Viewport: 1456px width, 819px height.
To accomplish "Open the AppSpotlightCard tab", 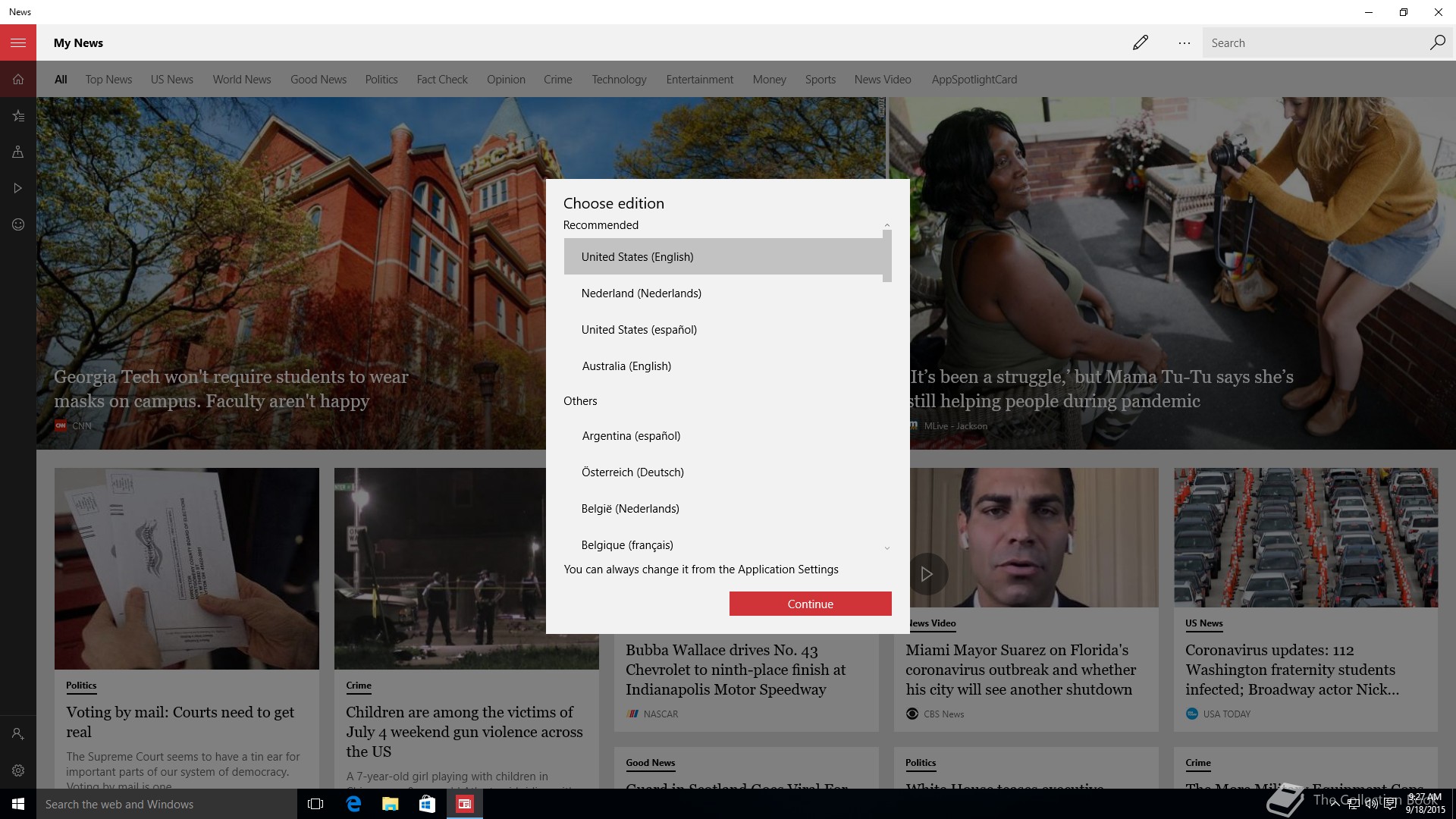I will (974, 79).
